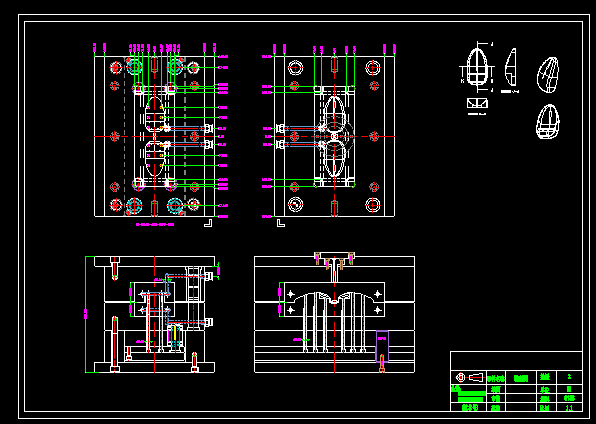Select the first-angle projection symbol in title block

point(469,378)
